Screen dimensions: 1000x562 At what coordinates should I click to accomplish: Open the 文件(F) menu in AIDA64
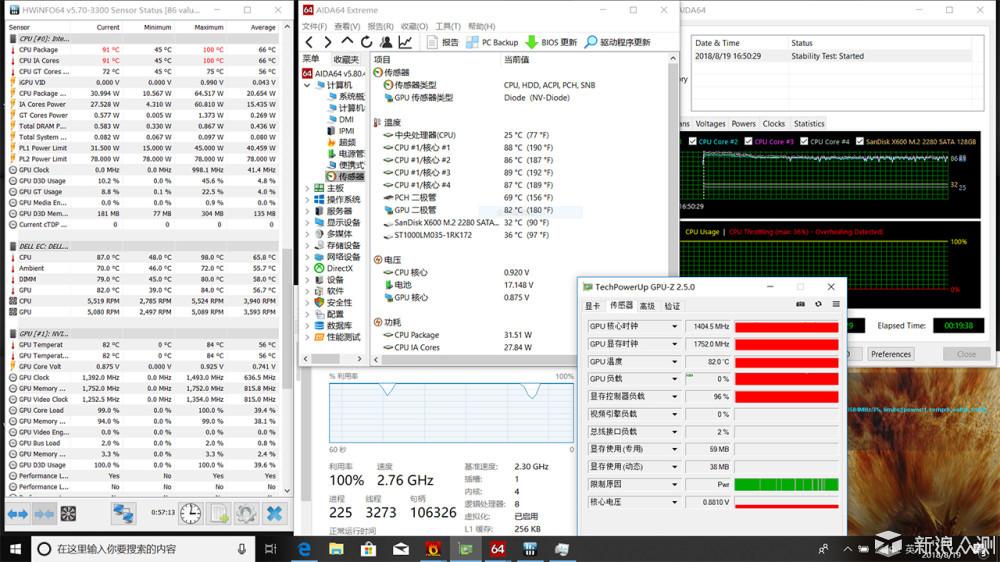point(314,26)
